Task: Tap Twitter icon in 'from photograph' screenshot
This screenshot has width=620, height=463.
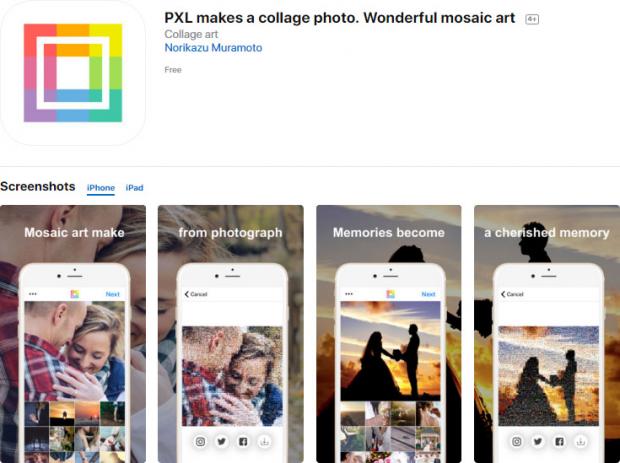Action: [x=221, y=441]
